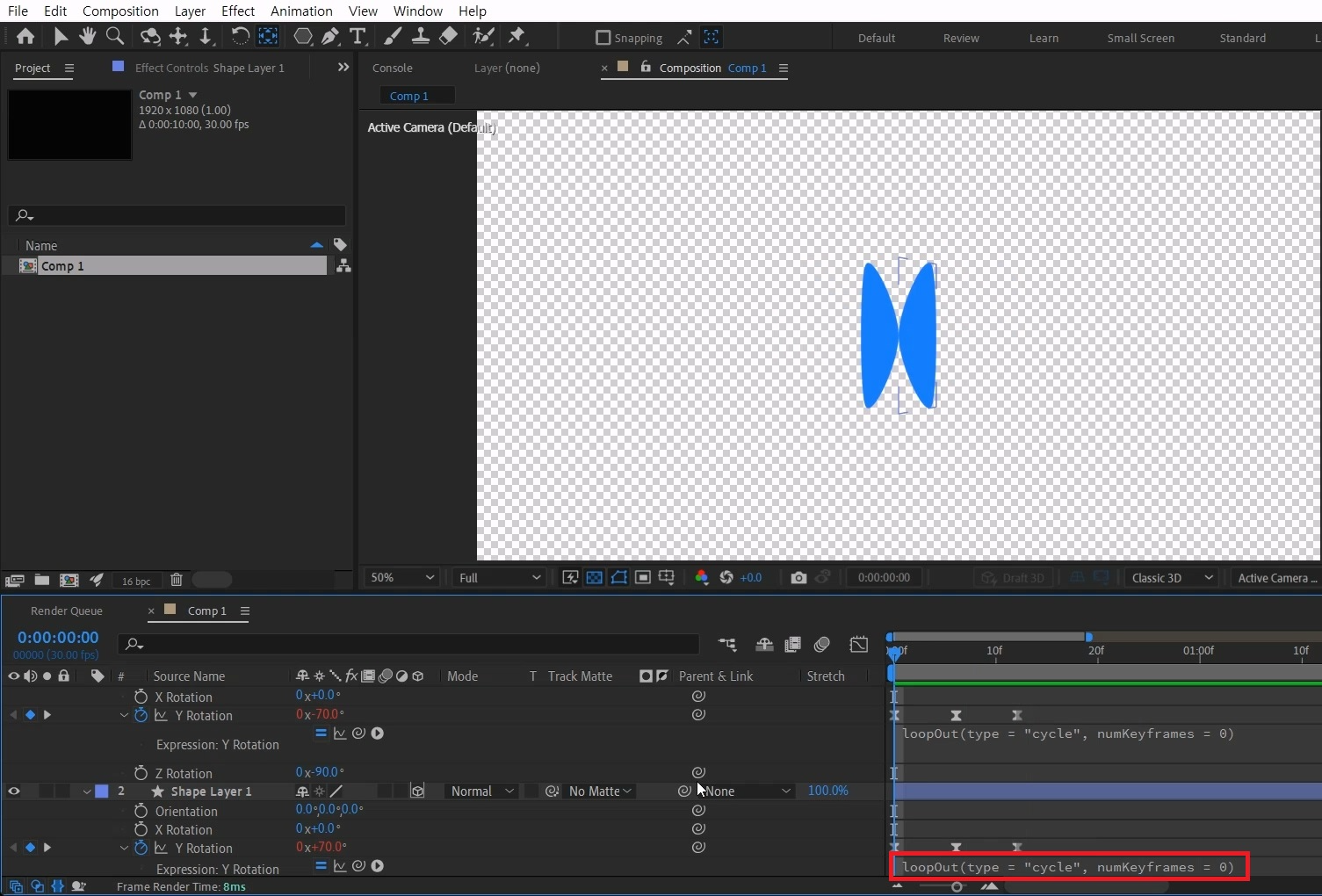Expand the Comp 1 dropdown arrow in the Project panel
This screenshot has width=1322, height=896.
tap(192, 95)
